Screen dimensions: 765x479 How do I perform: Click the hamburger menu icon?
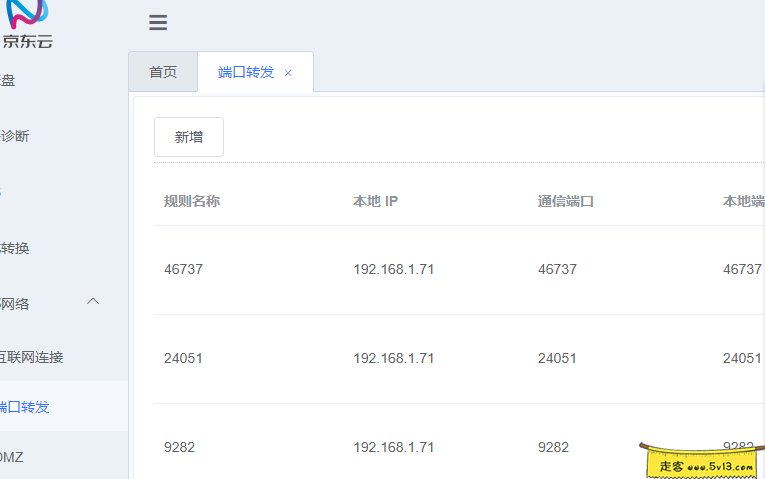[158, 23]
